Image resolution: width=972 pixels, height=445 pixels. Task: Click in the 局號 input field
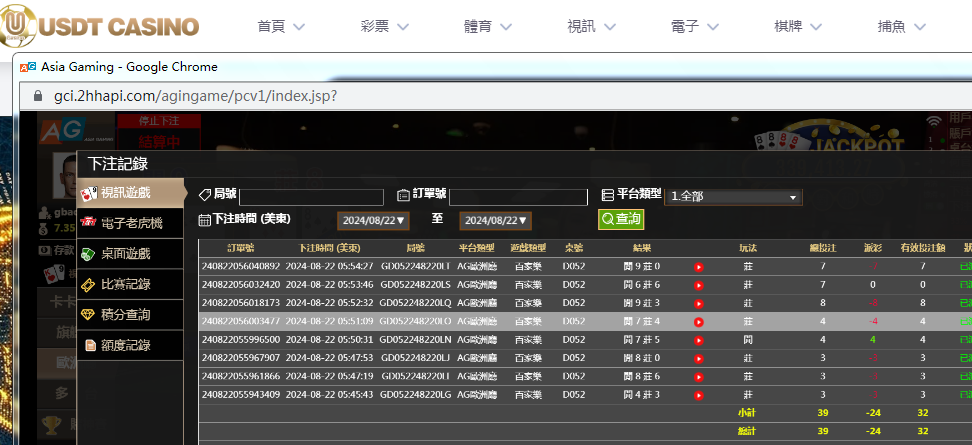click(311, 197)
